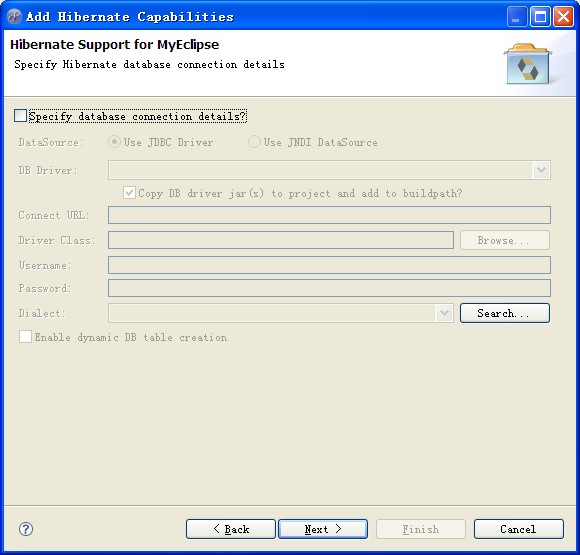Viewport: 580px width, 555px height.
Task: Enable Specify database connection details checkbox
Action: (20, 115)
